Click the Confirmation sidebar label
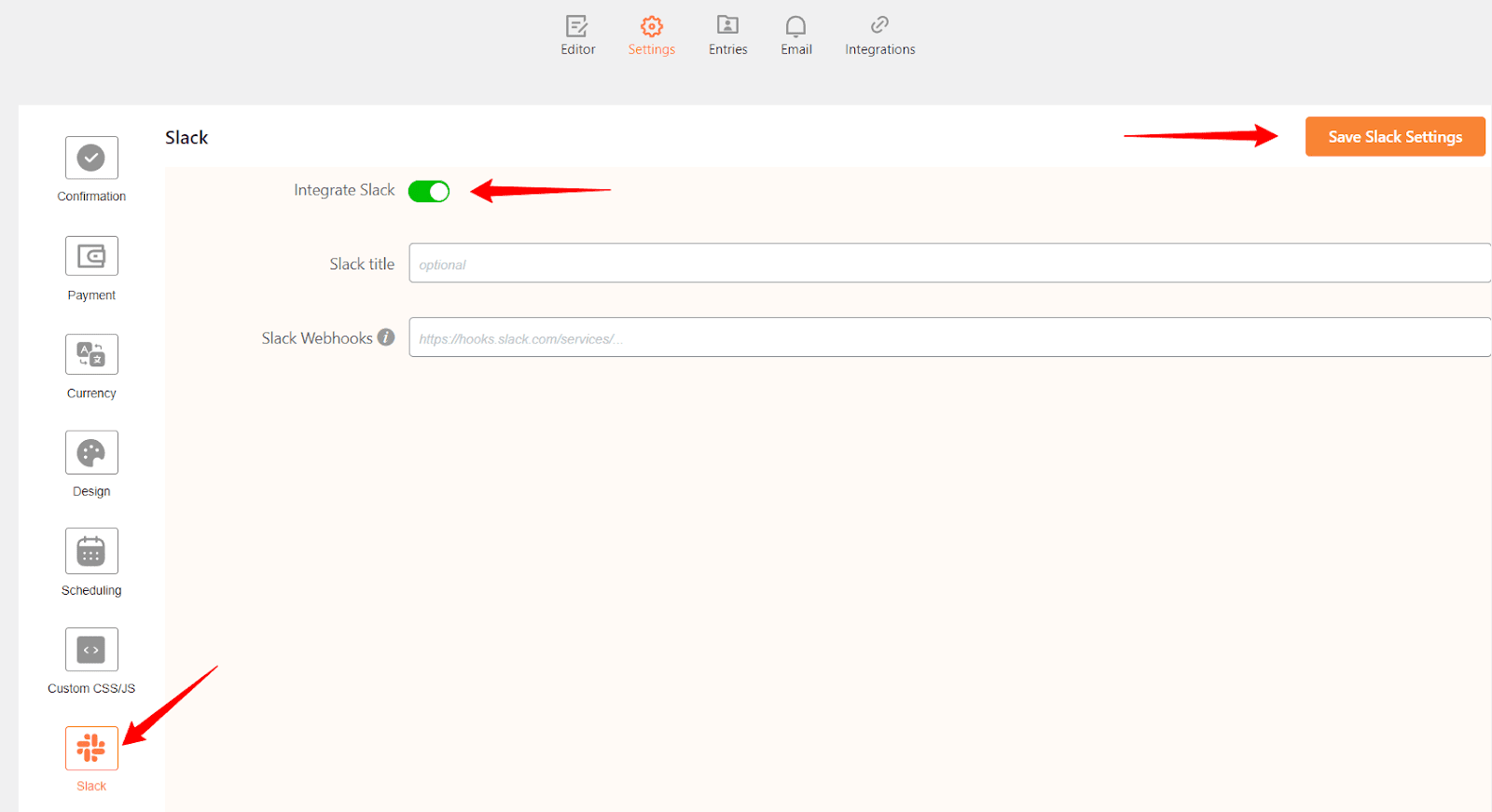This screenshot has height=812, width=1492. point(91,197)
